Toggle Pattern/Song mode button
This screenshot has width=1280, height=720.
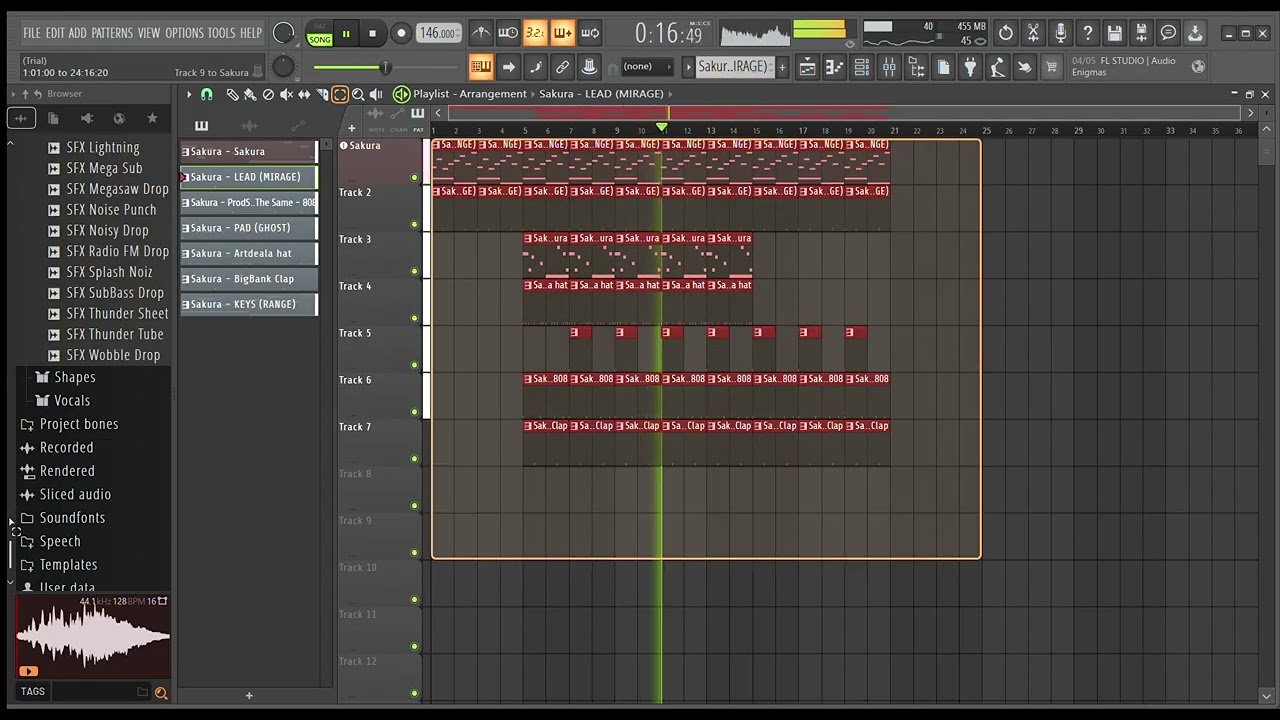point(320,34)
